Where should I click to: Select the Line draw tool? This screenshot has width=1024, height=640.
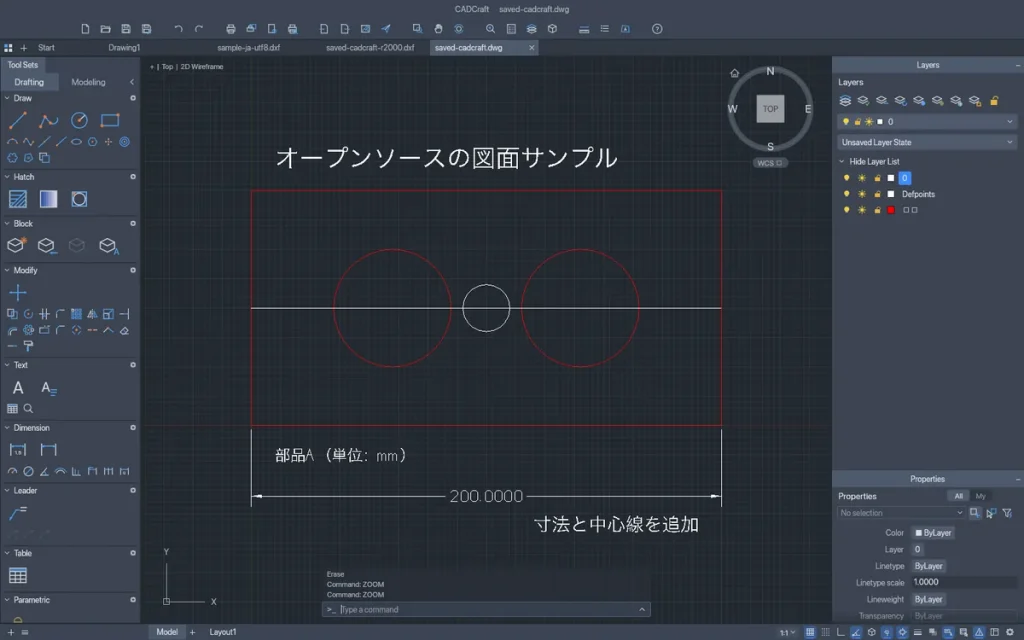18,120
